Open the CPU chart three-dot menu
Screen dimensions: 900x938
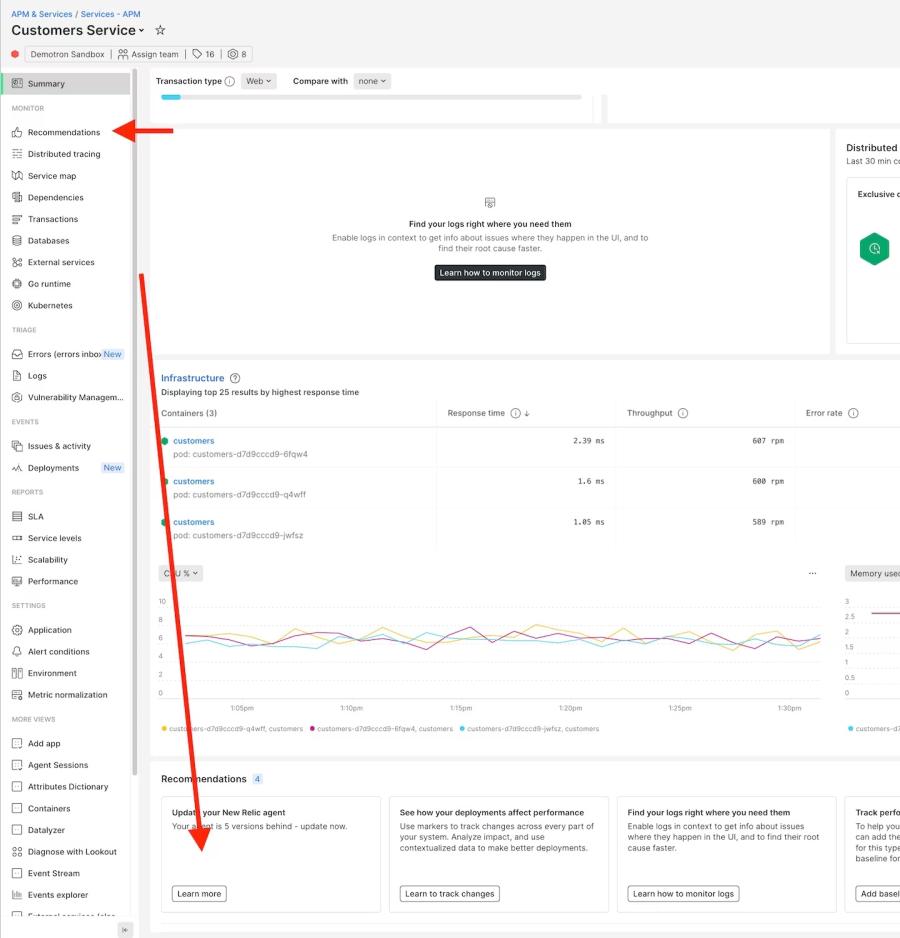pyautogui.click(x=812, y=573)
